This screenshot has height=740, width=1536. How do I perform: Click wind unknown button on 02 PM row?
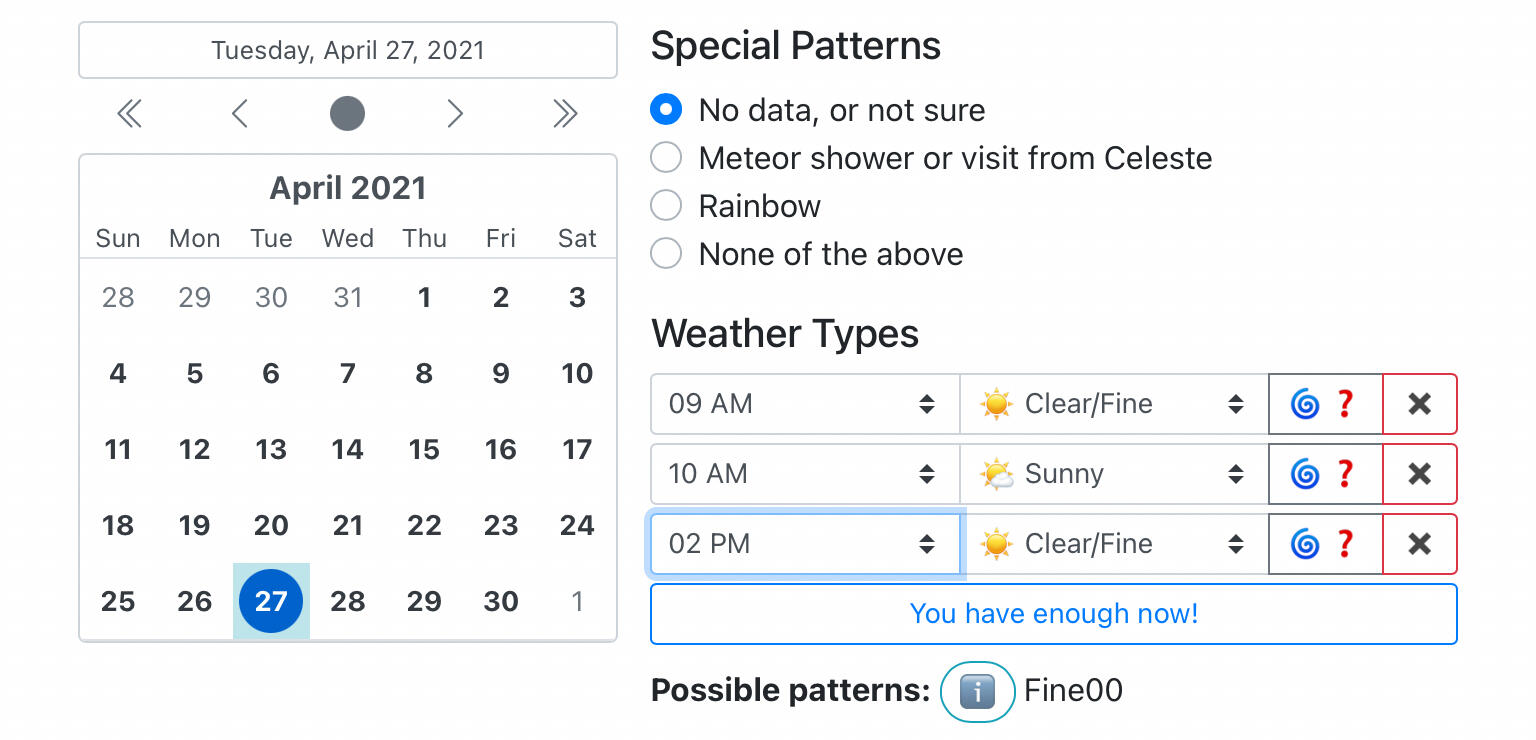click(x=1324, y=544)
